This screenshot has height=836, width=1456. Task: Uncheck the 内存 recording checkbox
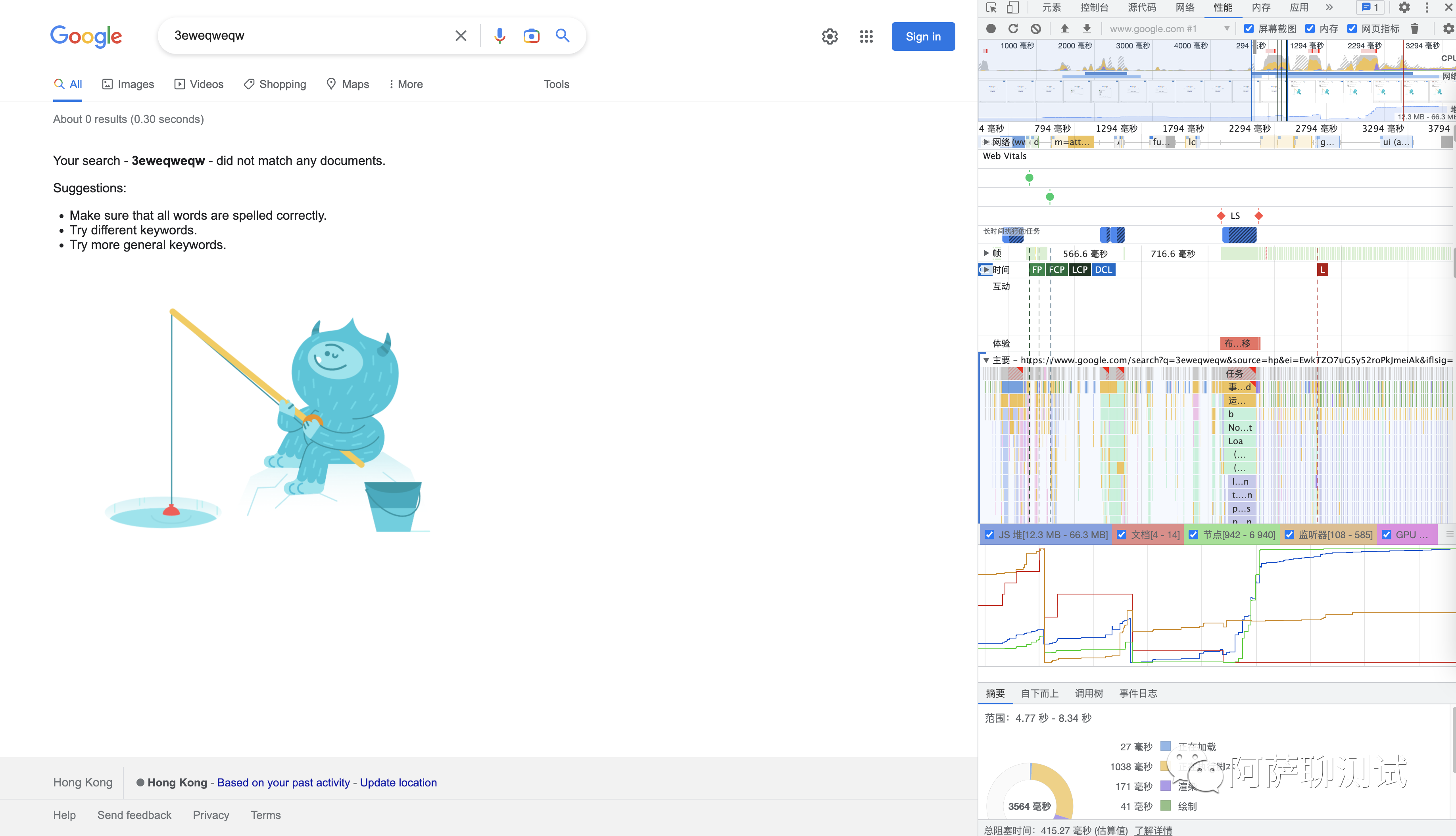click(x=1310, y=29)
